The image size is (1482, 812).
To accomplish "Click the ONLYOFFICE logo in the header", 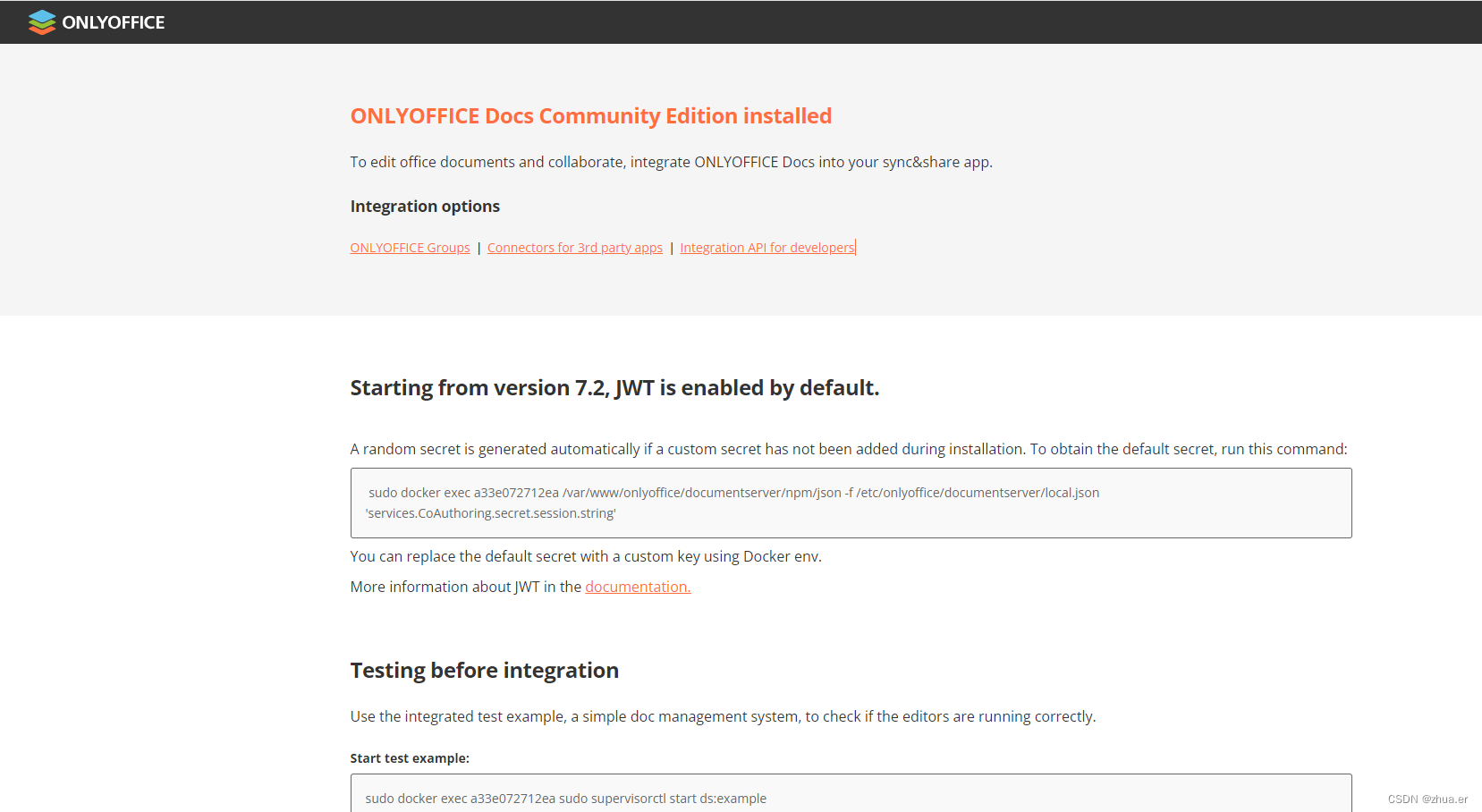I will [x=96, y=22].
